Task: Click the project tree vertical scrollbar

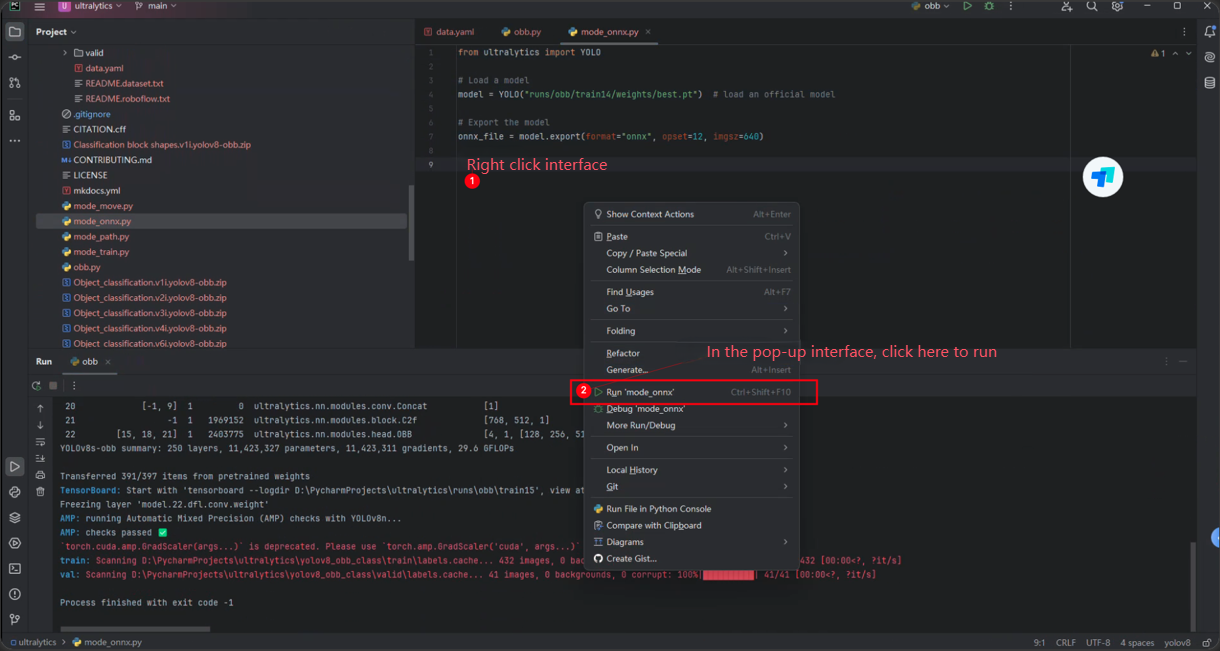Action: (412, 223)
